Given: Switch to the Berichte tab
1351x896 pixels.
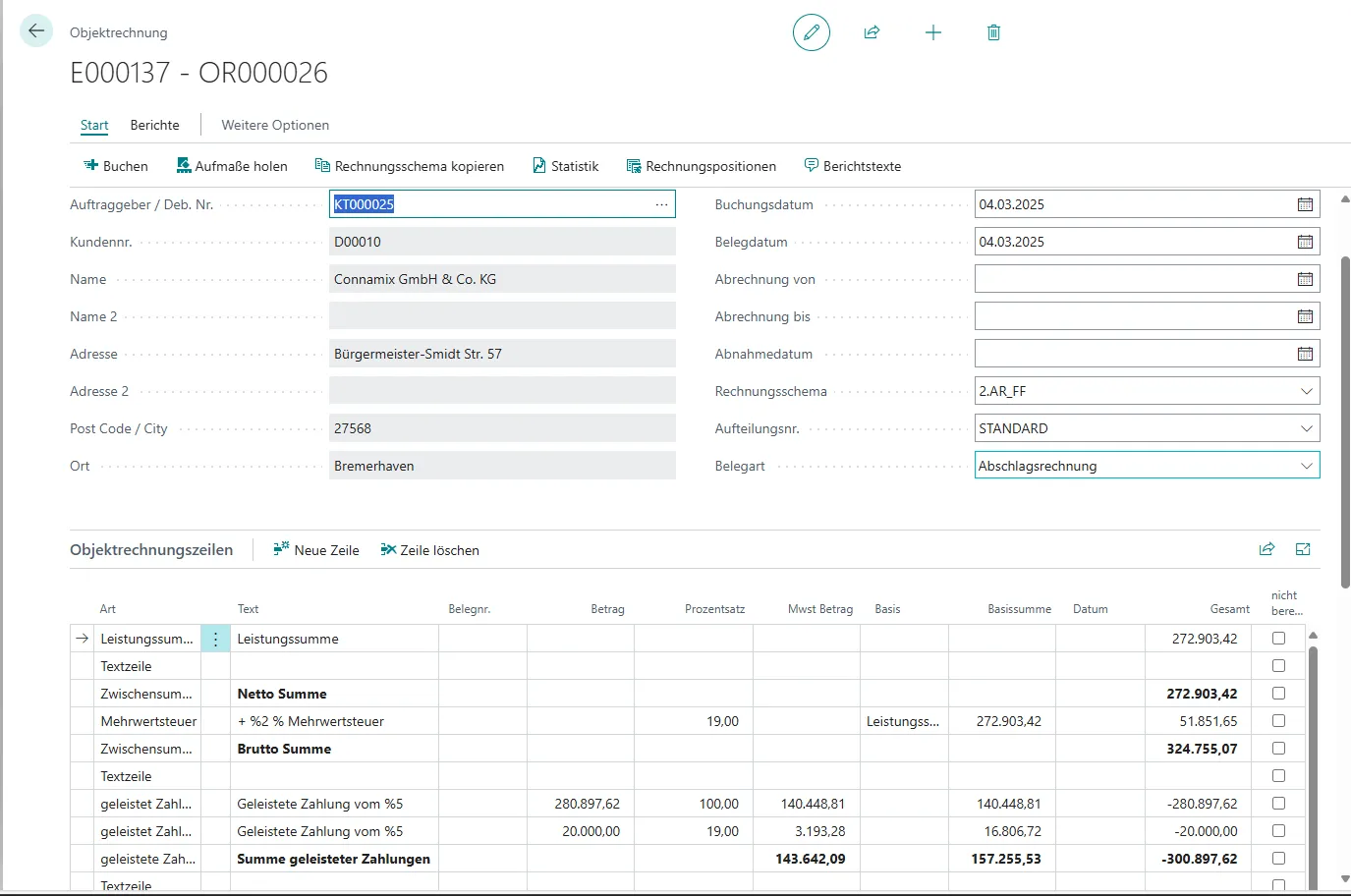Looking at the screenshot, I should click(x=154, y=125).
